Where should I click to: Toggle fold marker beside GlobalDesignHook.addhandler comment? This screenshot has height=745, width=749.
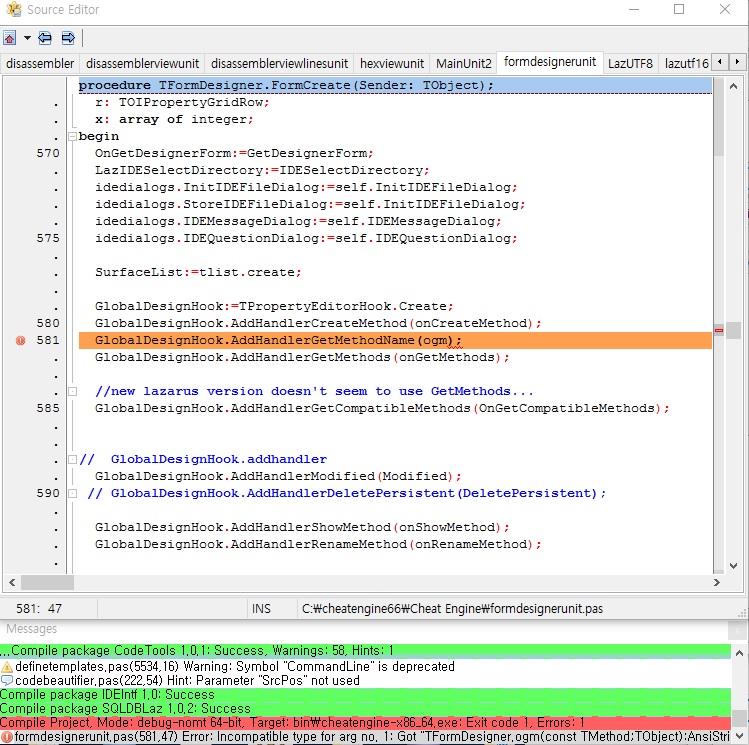(x=72, y=460)
